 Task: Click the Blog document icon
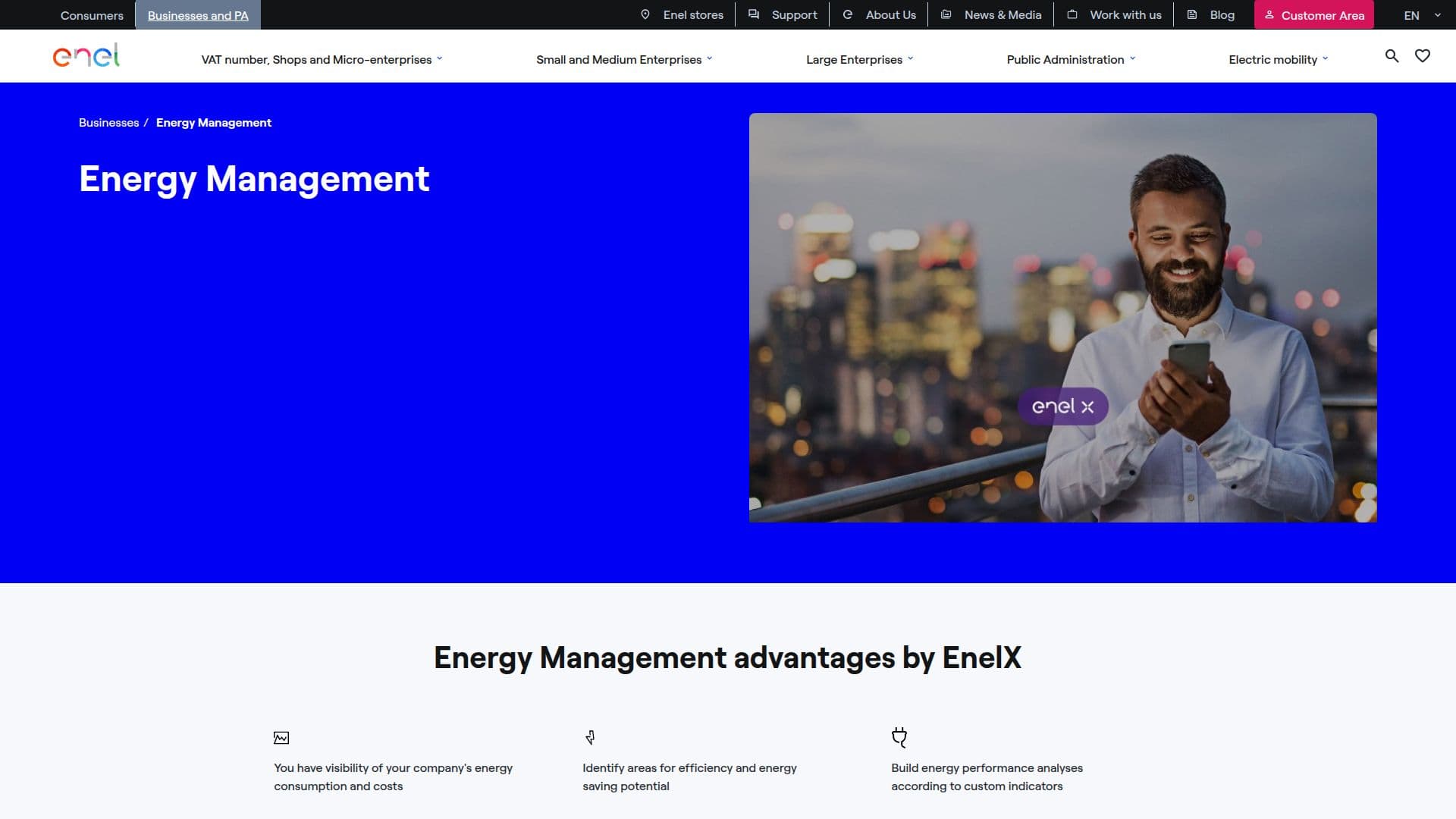[1192, 14]
